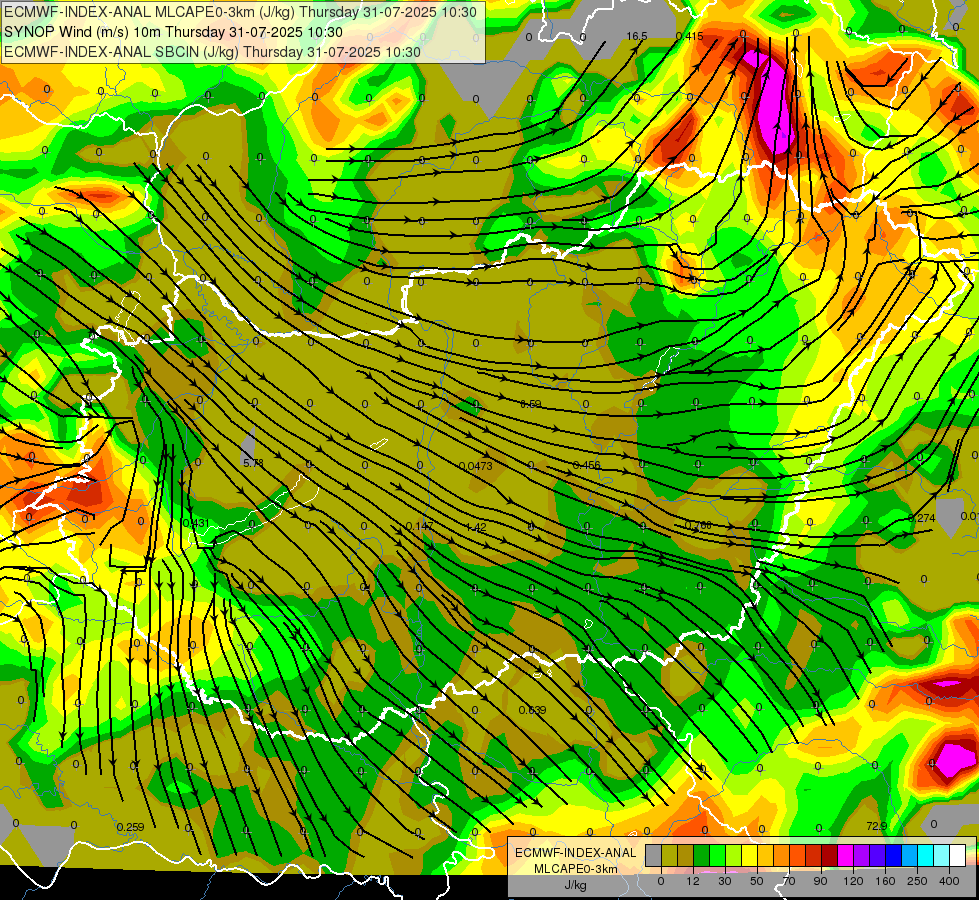Viewport: 979px width, 900px height.
Task: Click the 0.259 station value
Action: coord(130,827)
